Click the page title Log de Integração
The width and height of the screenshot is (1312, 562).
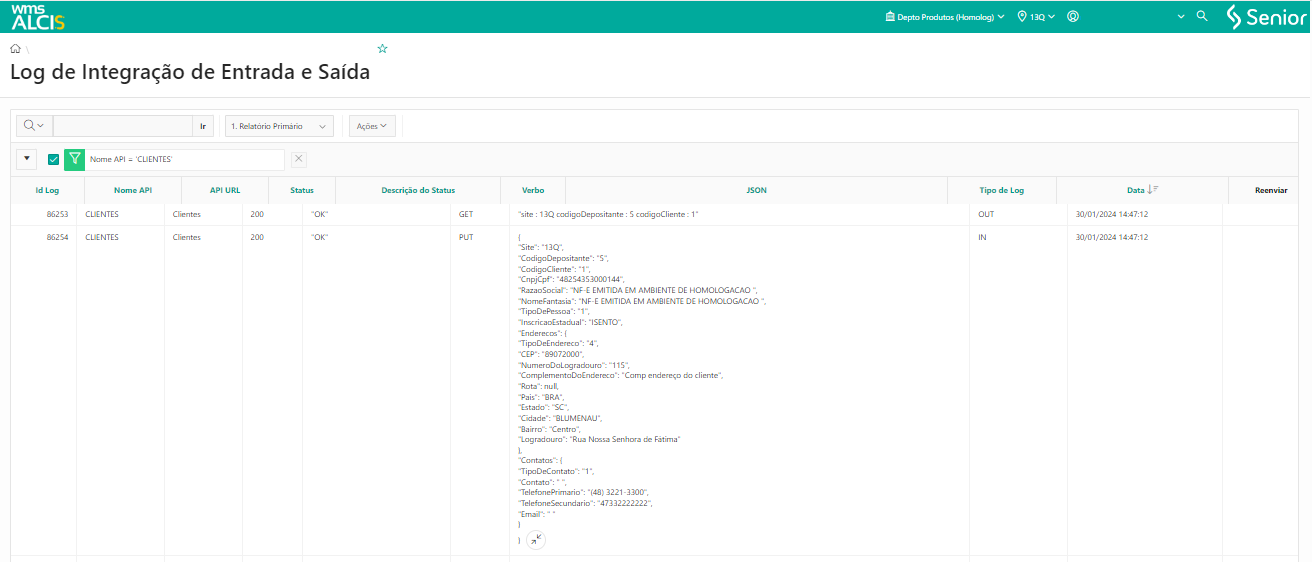tap(190, 72)
